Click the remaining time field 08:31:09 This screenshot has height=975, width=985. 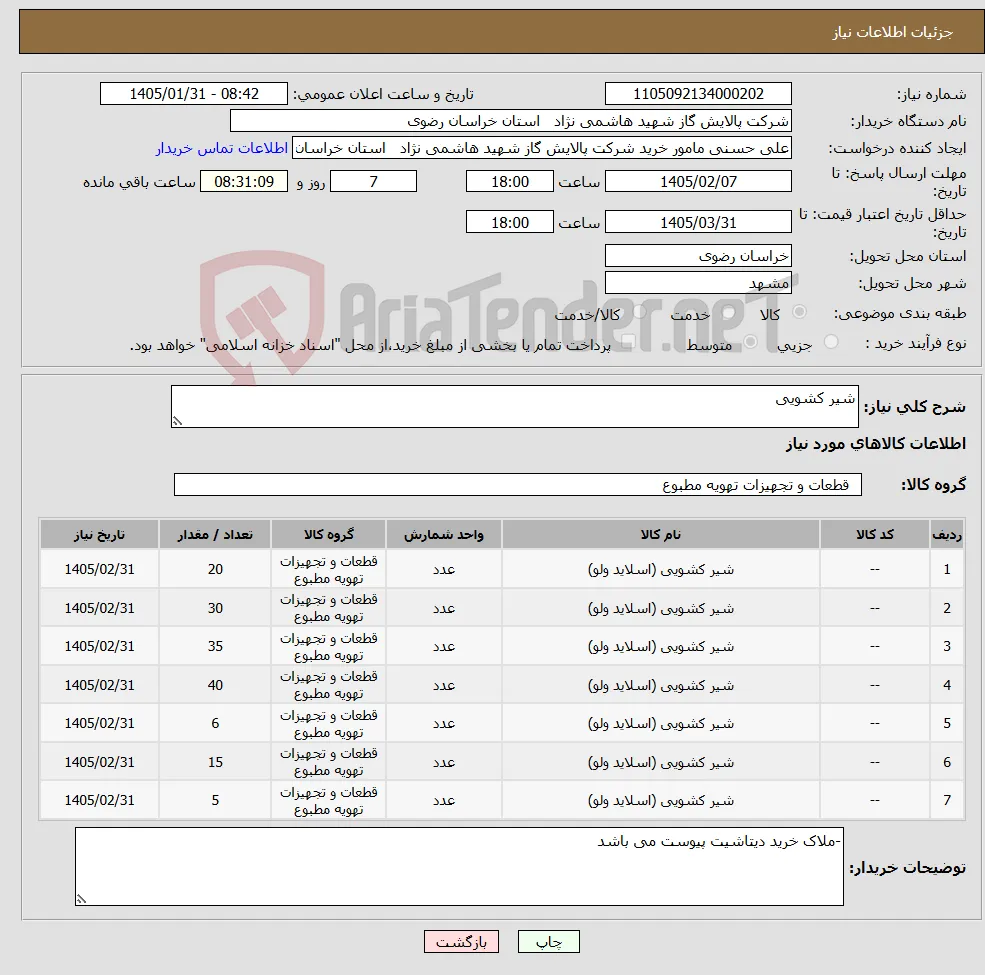244,182
